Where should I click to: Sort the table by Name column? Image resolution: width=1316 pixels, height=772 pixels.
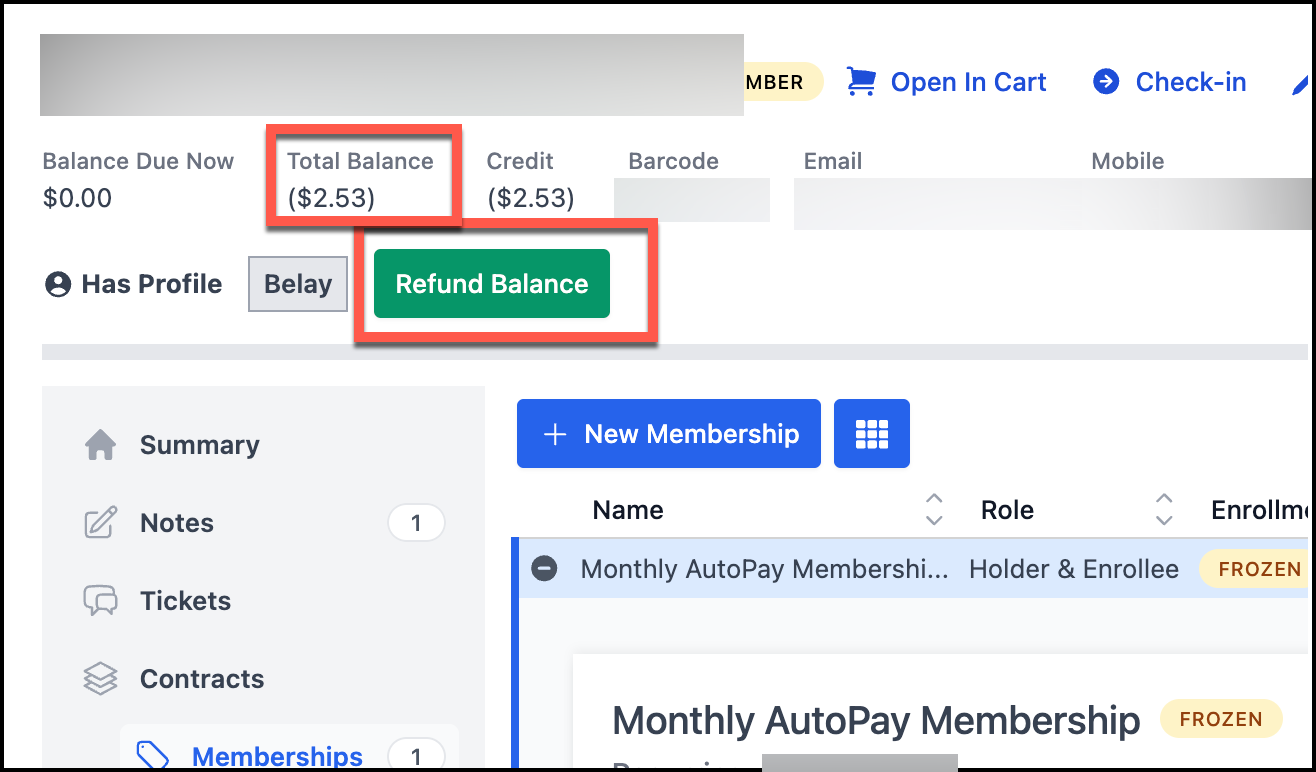(x=934, y=509)
